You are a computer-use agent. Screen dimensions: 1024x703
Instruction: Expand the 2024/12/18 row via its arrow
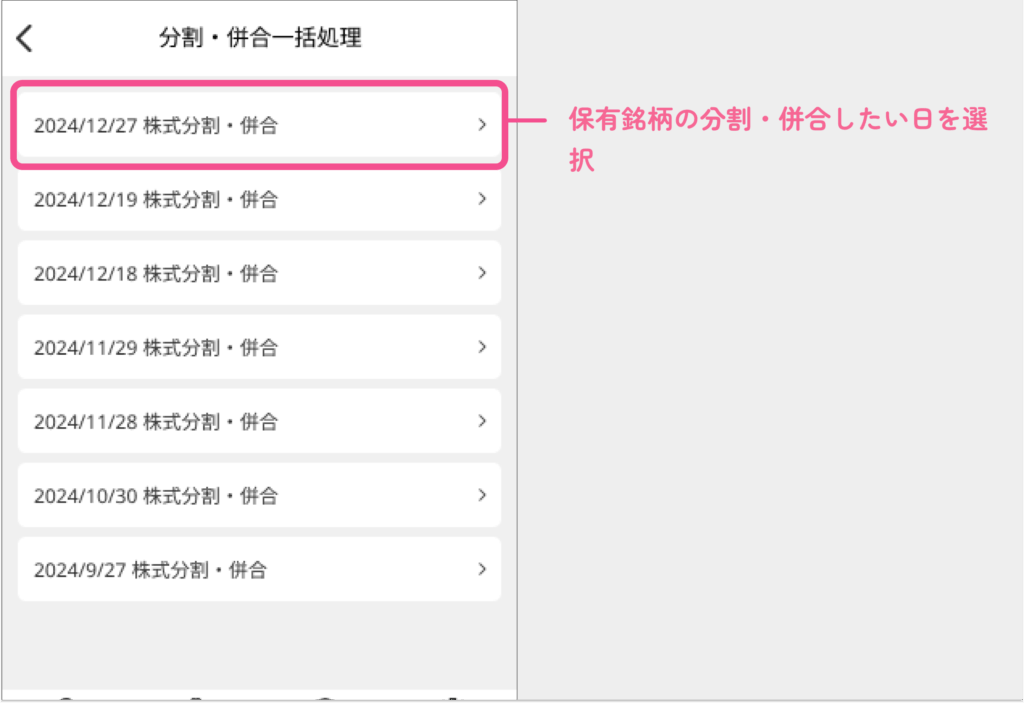pos(482,273)
